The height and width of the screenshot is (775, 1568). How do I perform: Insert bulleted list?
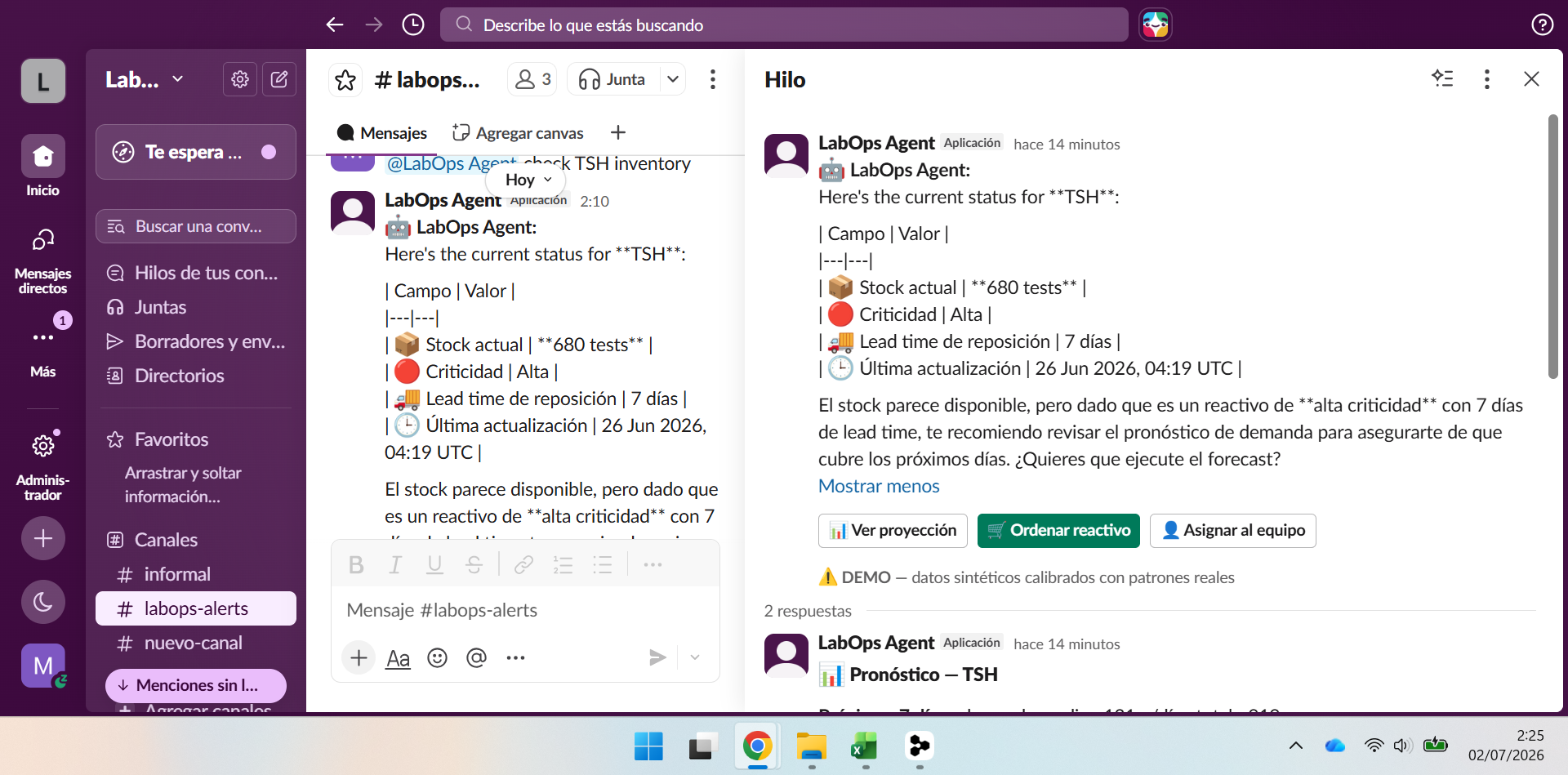tap(603, 564)
